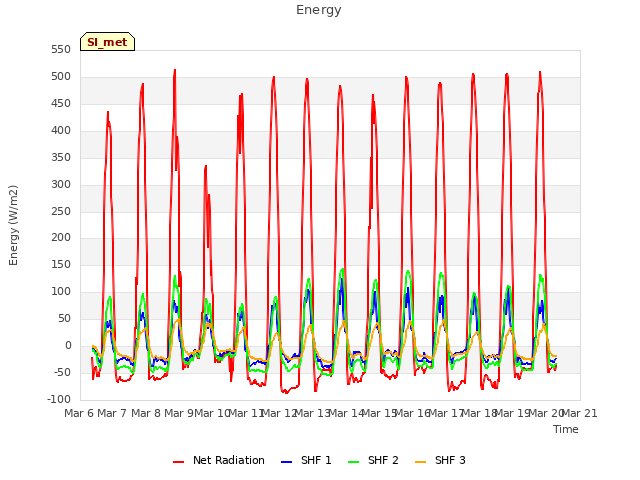Image resolution: width=640 pixels, height=480 pixels.
Task: Click the 400 y-axis tick label
Action: [x=61, y=131]
